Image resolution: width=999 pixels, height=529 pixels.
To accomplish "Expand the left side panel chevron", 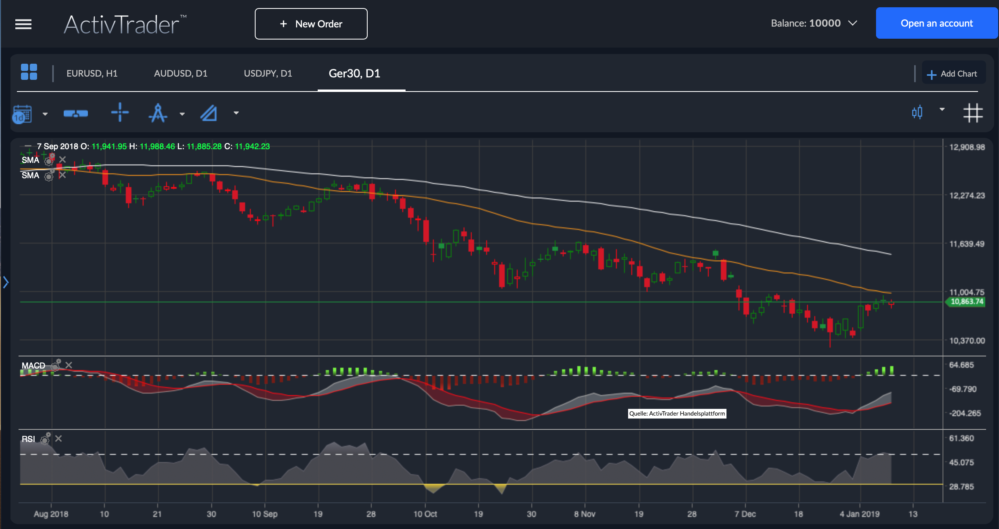I will tap(6, 282).
